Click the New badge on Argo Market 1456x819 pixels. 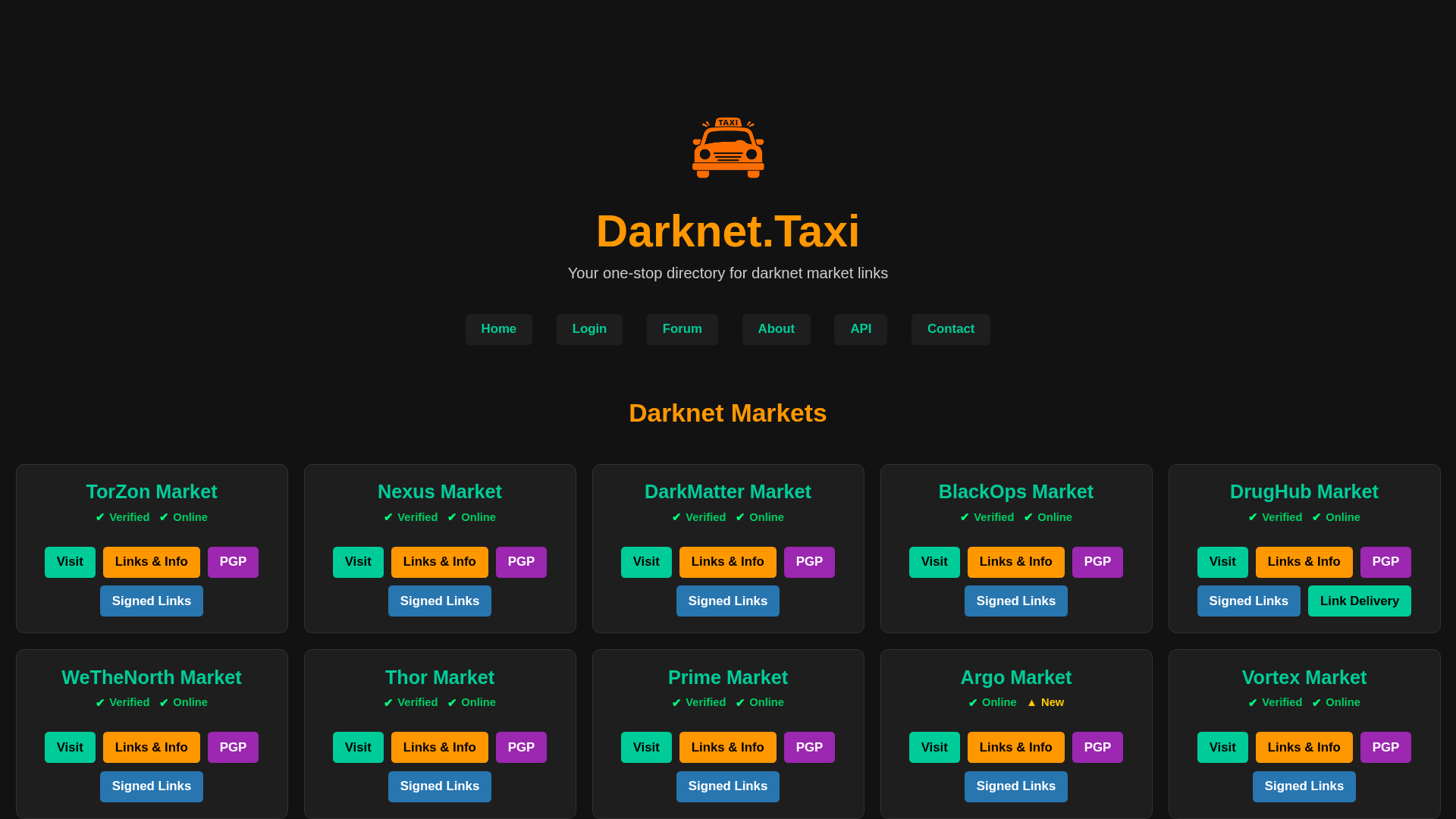pyautogui.click(x=1046, y=703)
